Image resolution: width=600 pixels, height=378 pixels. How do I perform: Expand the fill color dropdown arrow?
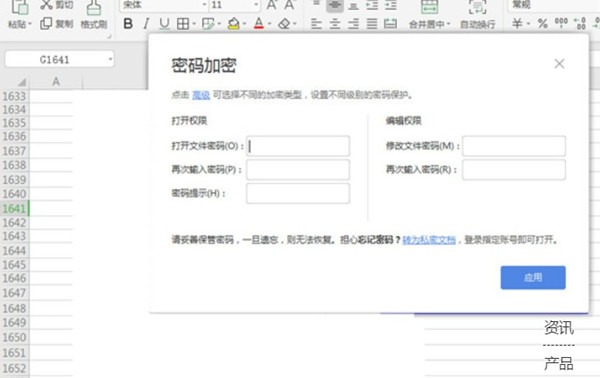coord(244,24)
